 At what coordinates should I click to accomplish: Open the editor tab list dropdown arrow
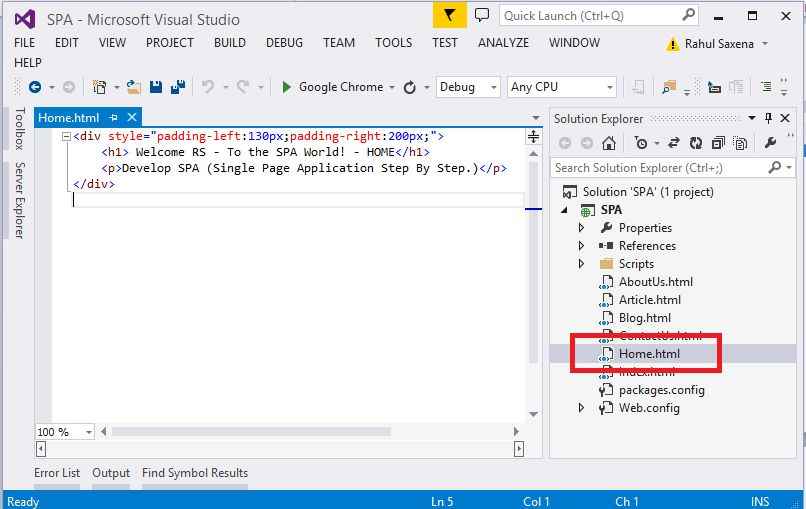pos(536,118)
